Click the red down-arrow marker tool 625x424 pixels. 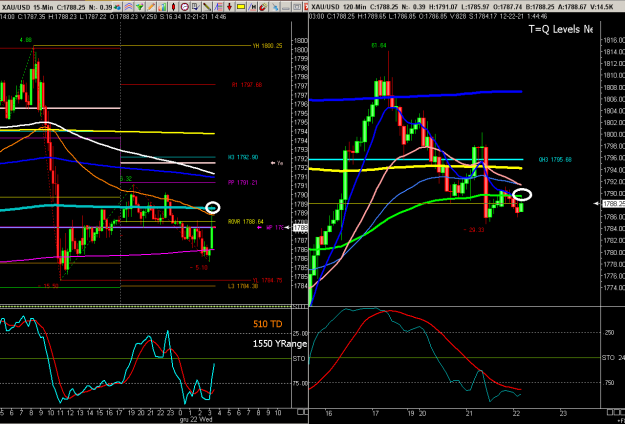point(229,7)
